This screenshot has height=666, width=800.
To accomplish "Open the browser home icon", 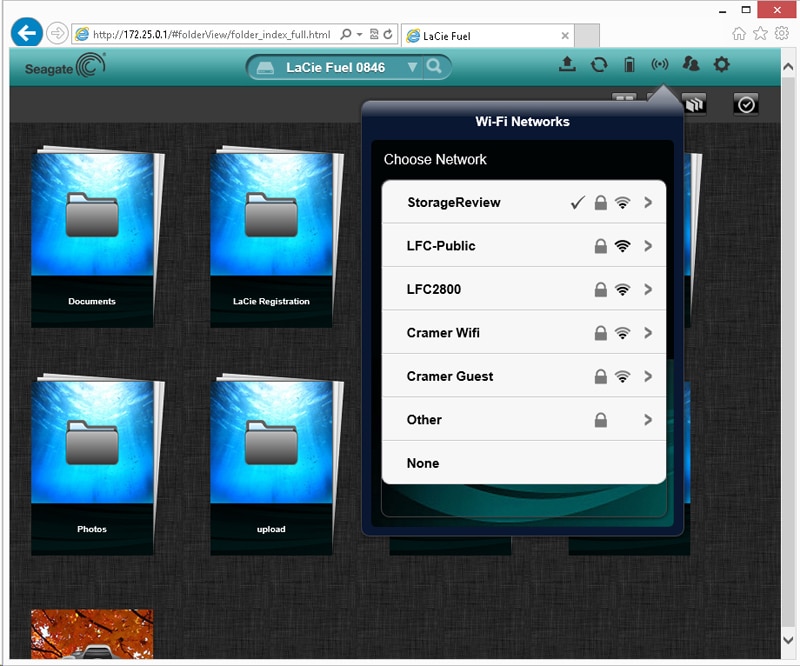I will point(738,34).
